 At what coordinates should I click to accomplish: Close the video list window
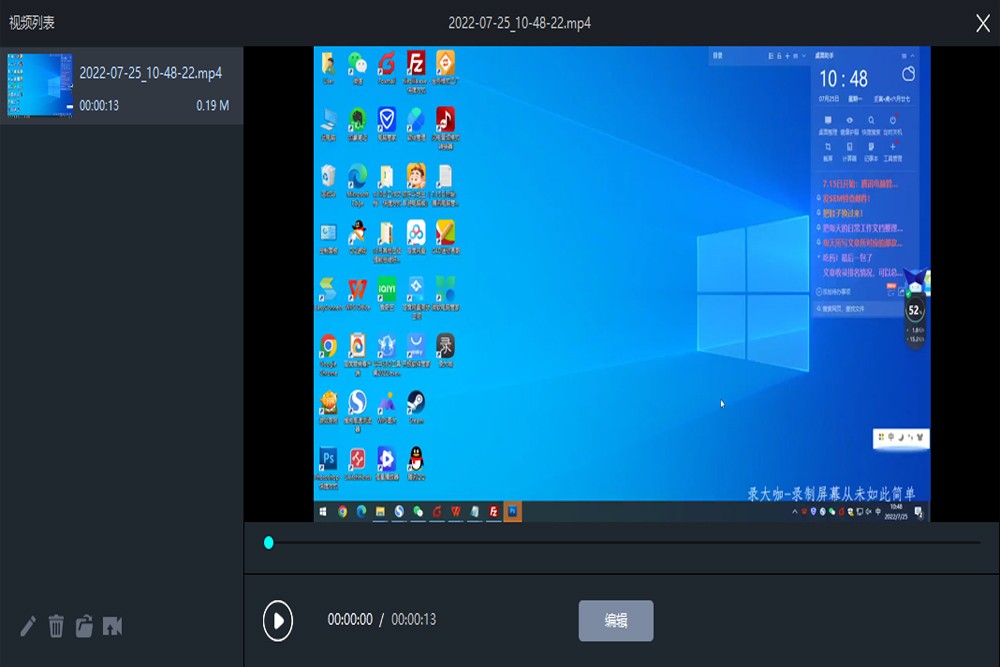coord(983,22)
